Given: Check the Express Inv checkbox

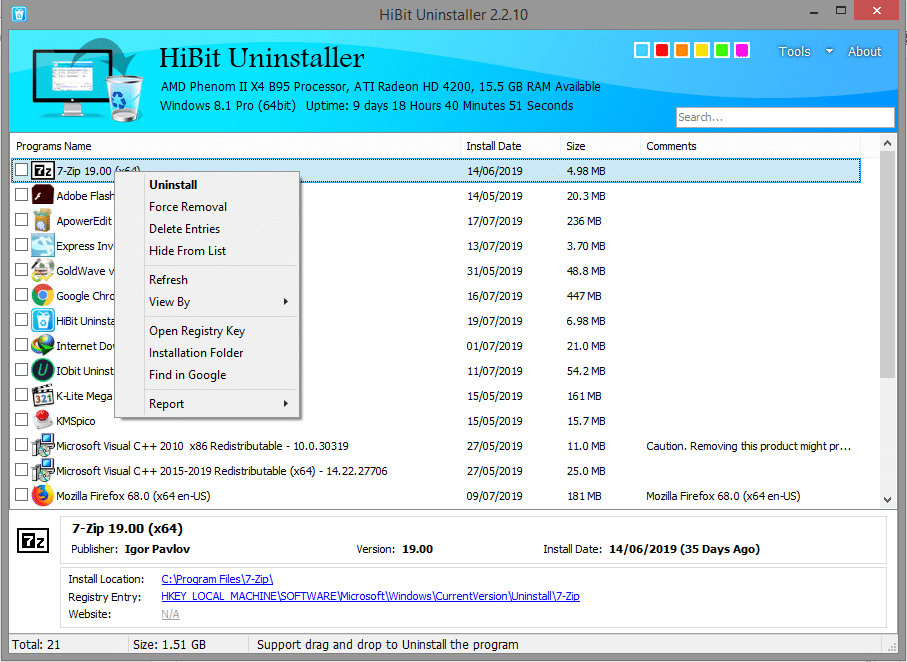Looking at the screenshot, I should pos(21,245).
